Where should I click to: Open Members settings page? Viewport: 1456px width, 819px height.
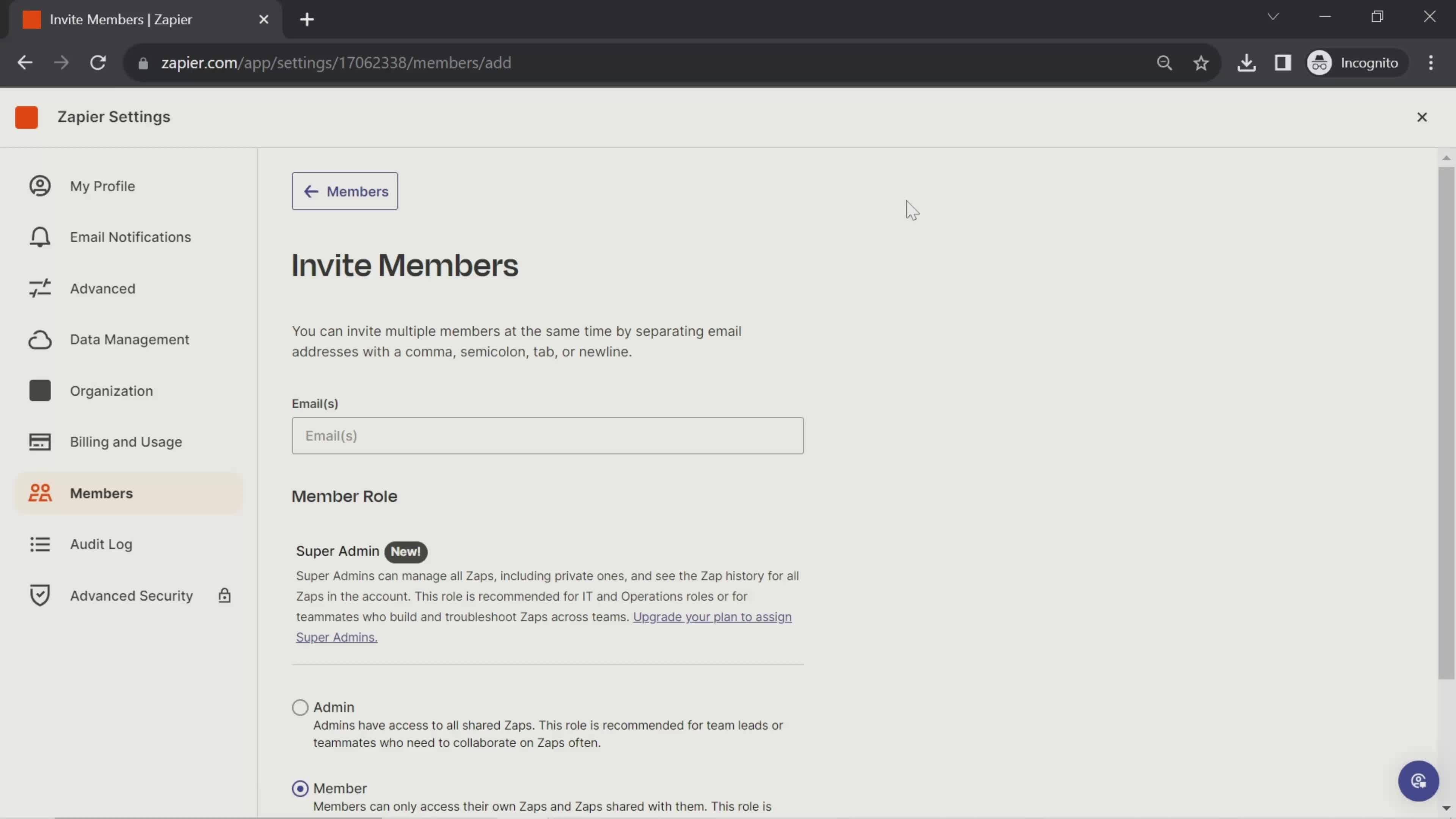point(100,492)
